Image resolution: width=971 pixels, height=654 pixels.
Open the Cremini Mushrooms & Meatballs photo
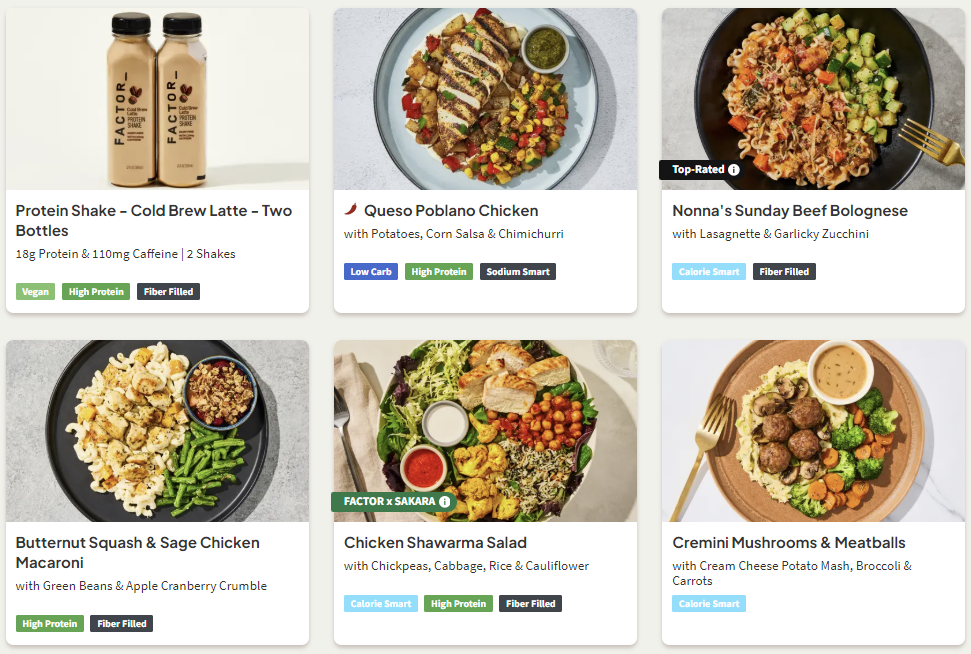pos(813,430)
